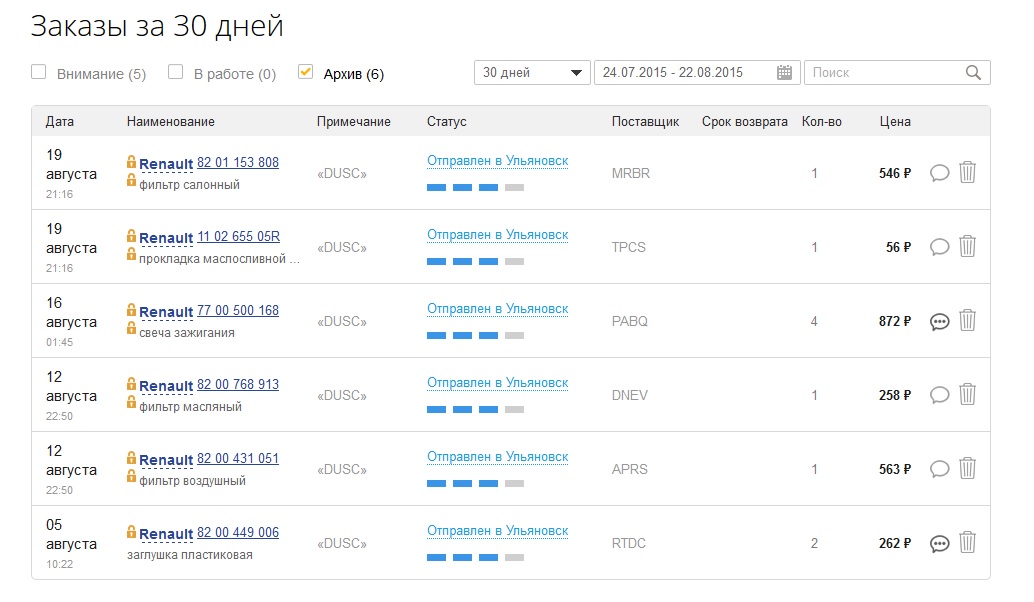The height and width of the screenshot is (602, 1034).
Task: Sort by the Дата column header
Action: tap(60, 122)
